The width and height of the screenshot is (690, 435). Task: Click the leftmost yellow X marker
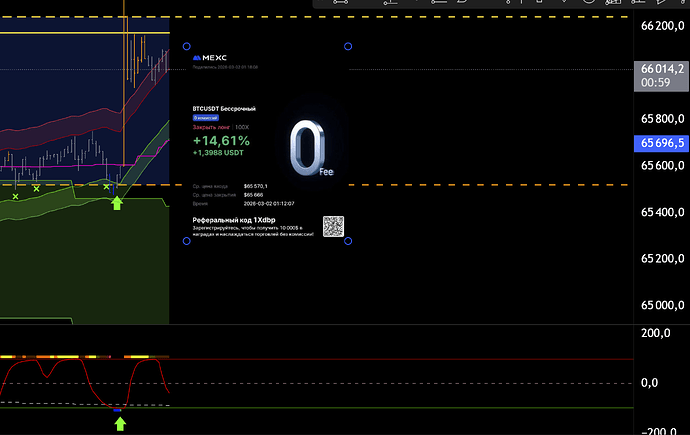click(x=15, y=196)
